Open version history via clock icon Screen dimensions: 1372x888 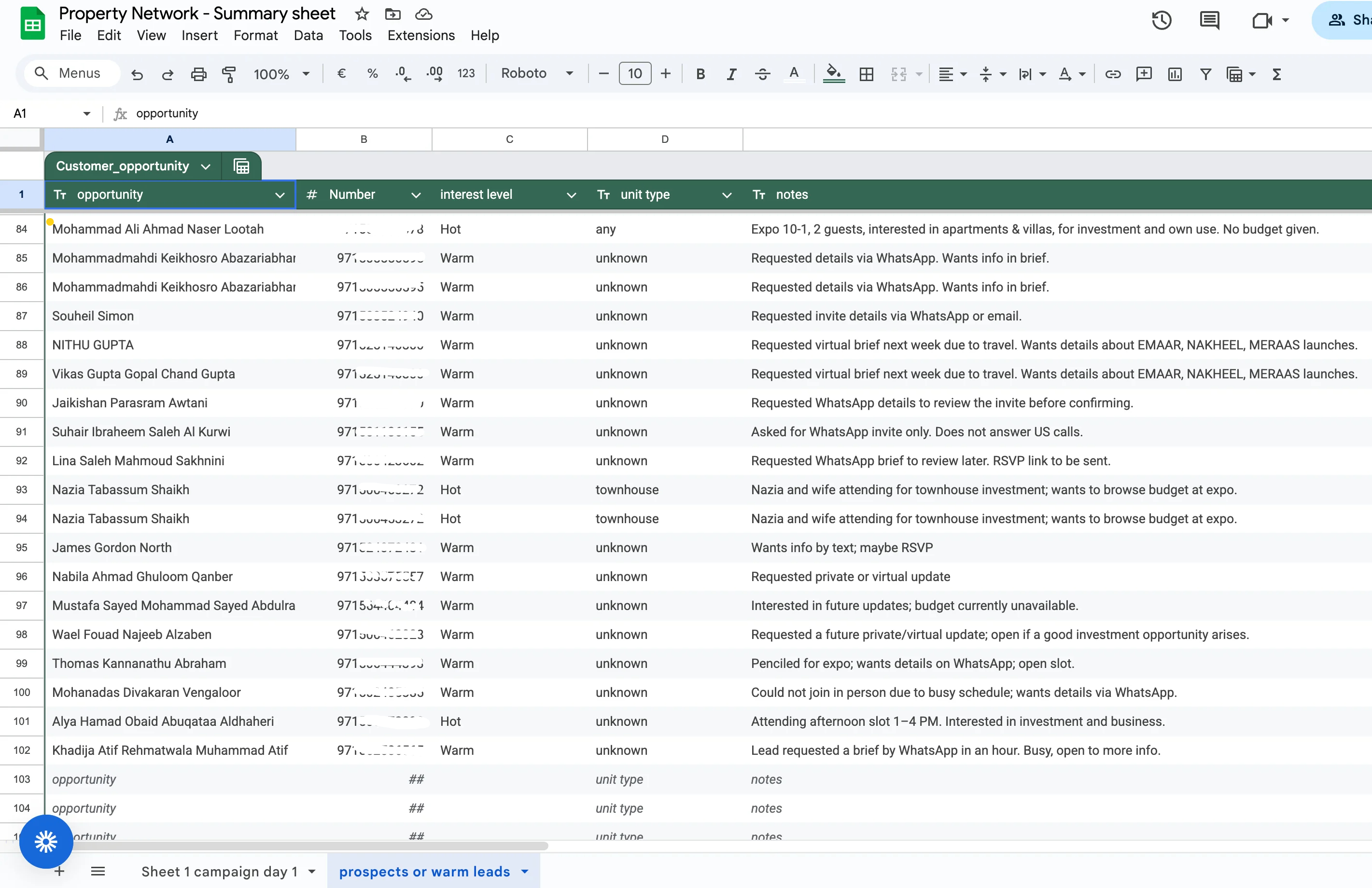pos(1162,20)
